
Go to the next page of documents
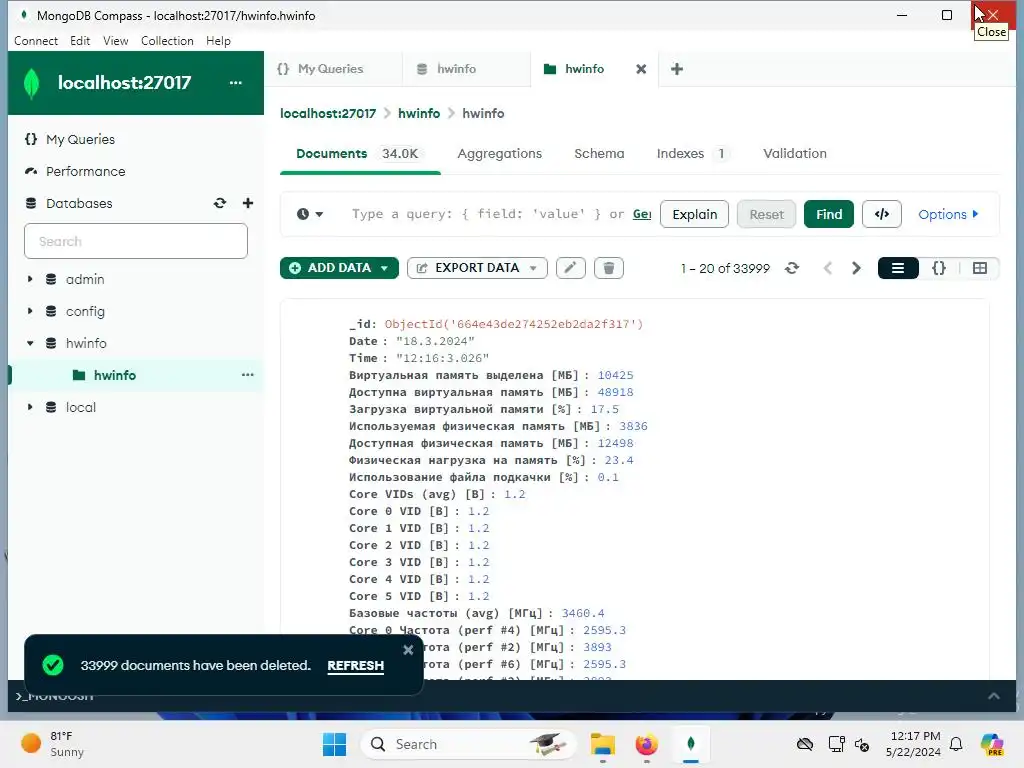(856, 268)
